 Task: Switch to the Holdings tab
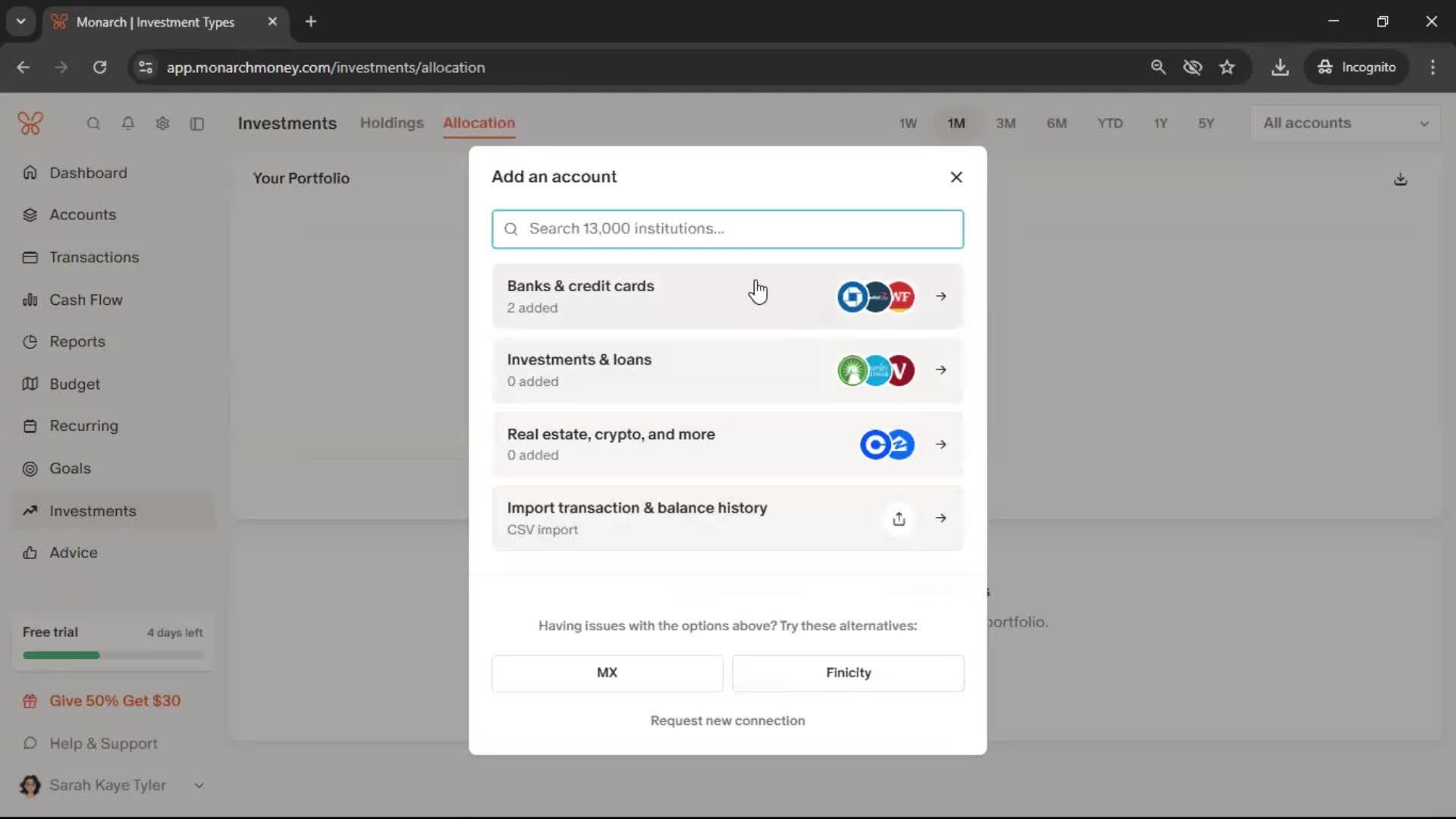[391, 123]
